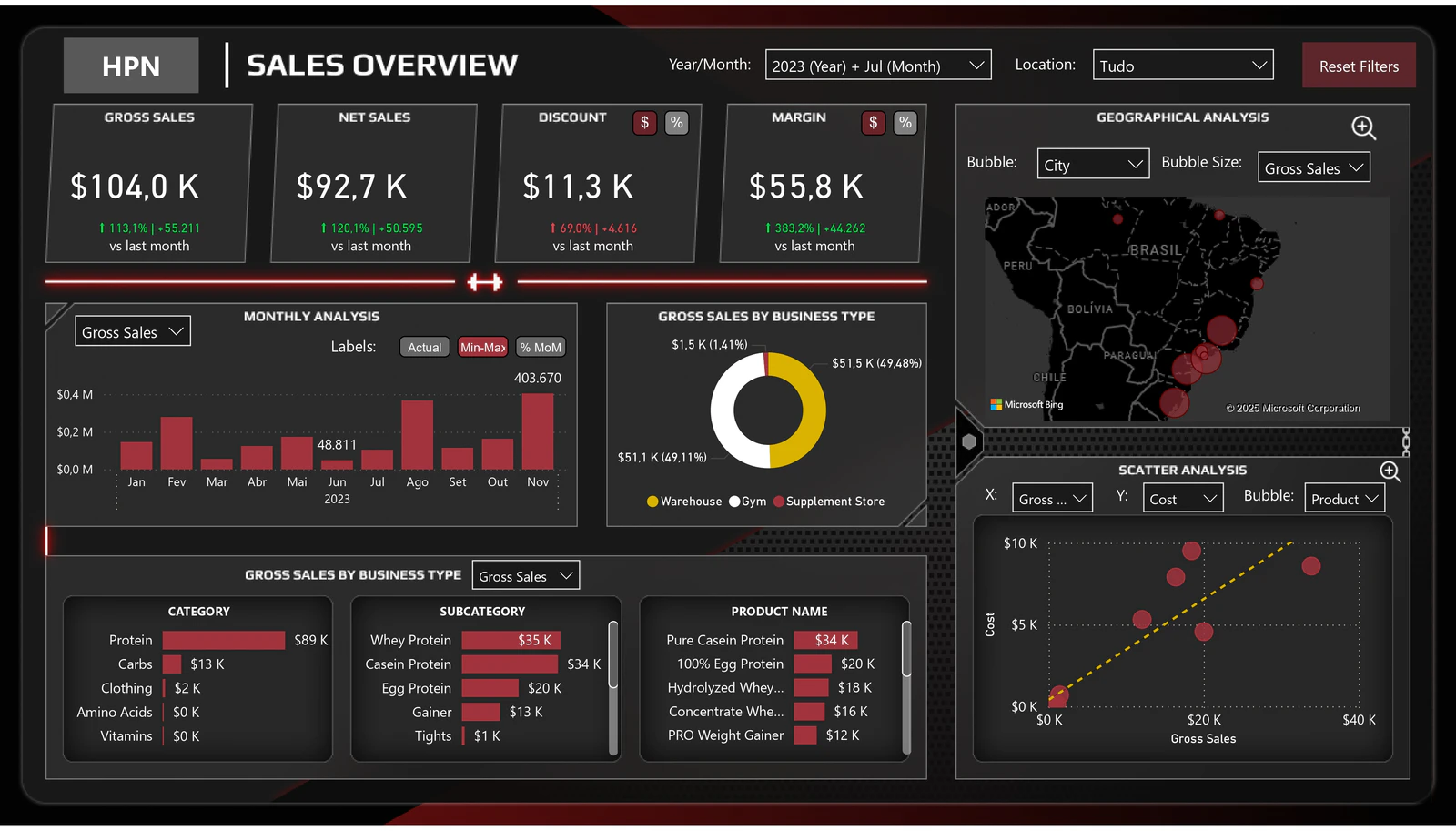Toggle the Actual labels option
The width and height of the screenshot is (1456, 831).
tap(424, 347)
